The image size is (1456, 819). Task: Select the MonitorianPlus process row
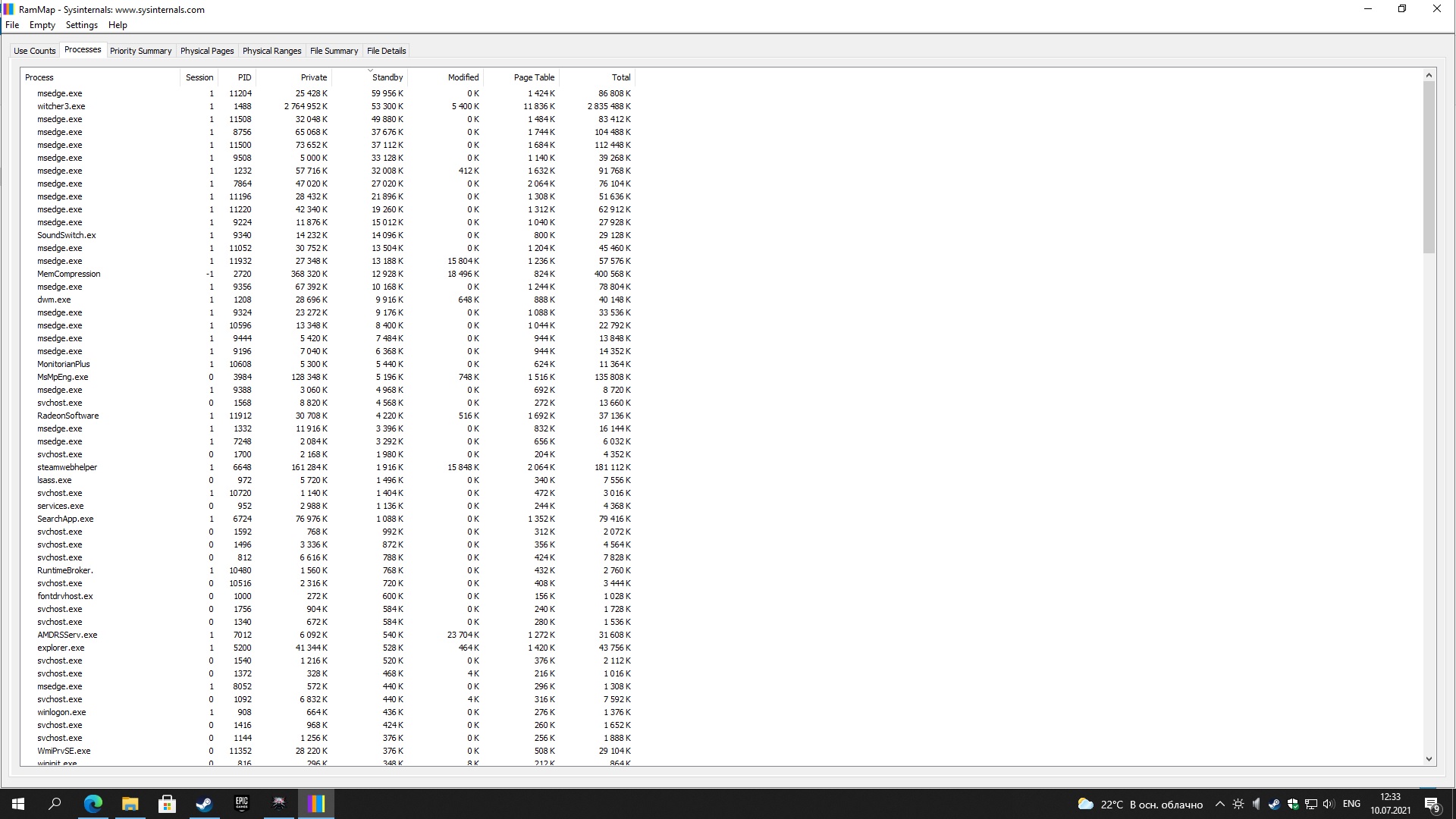pyautogui.click(x=328, y=364)
